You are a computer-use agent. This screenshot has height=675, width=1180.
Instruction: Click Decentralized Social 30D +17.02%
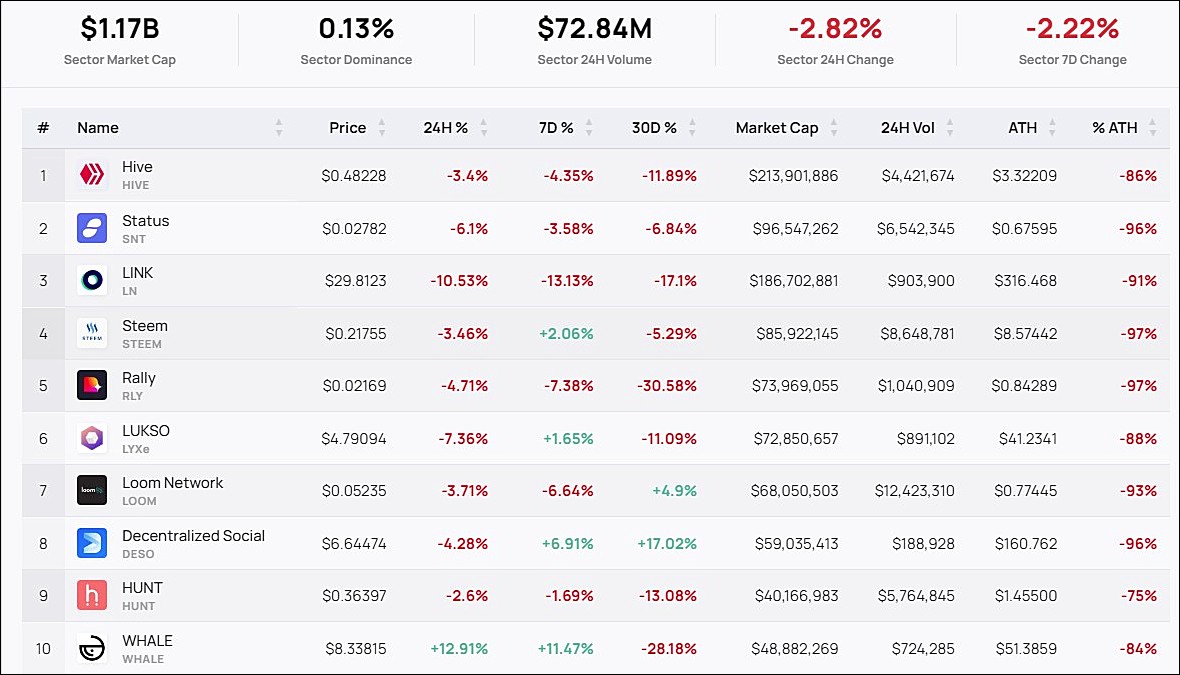(667, 543)
